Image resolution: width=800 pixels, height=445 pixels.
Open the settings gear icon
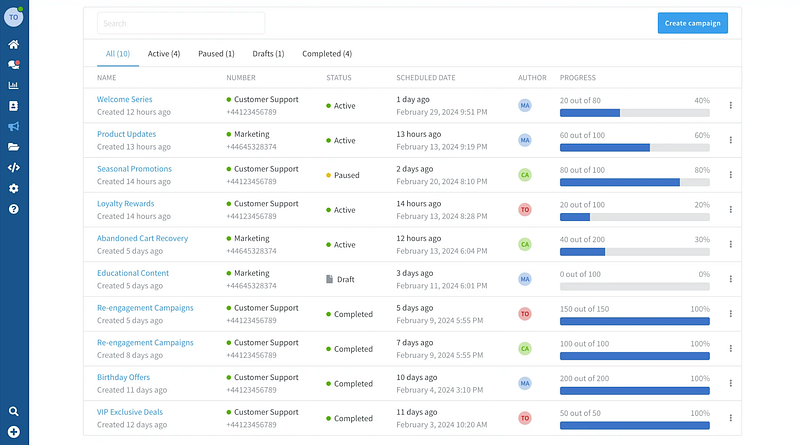coord(14,188)
